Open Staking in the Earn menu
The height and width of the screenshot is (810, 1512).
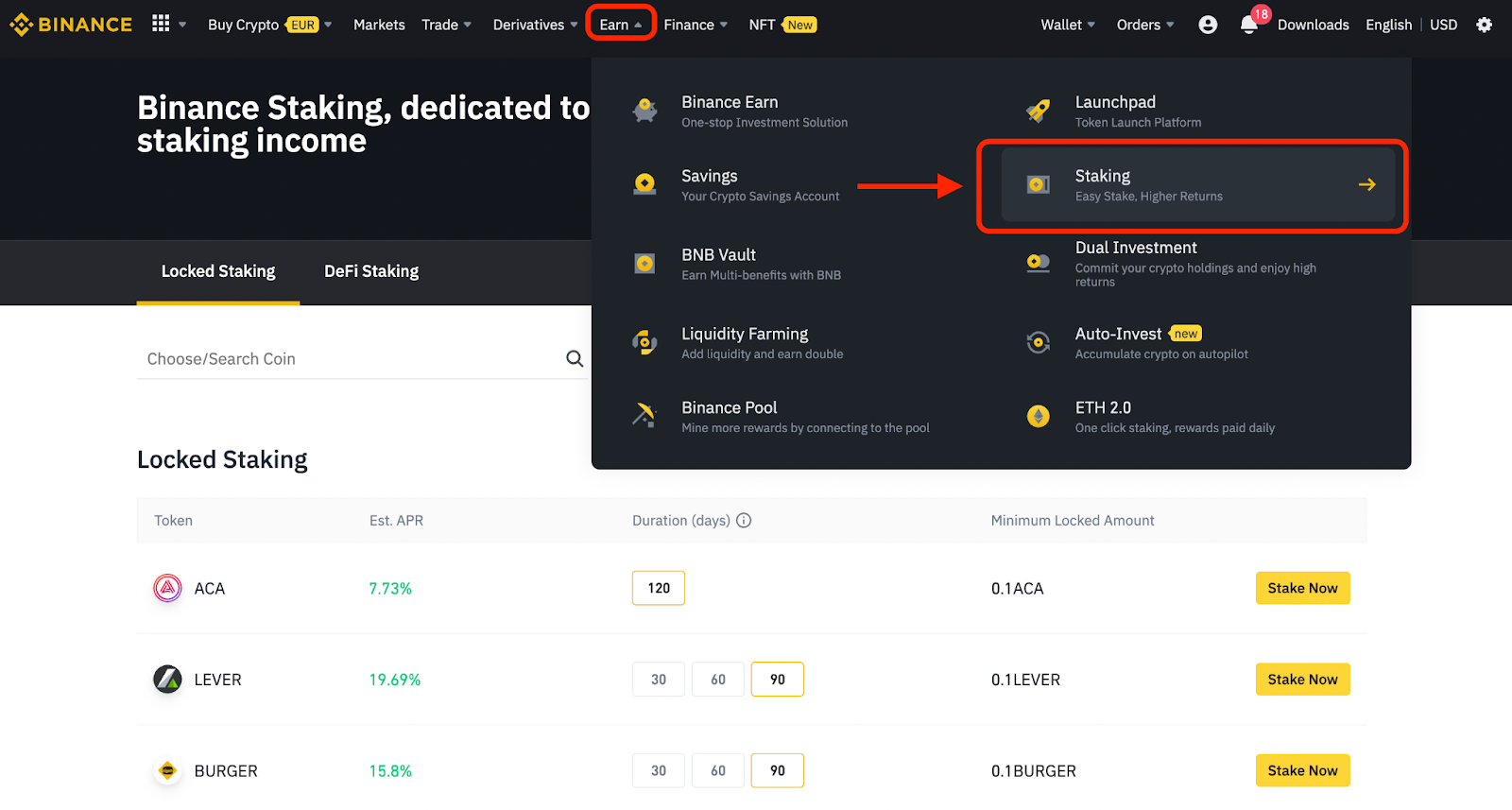(x=1198, y=184)
